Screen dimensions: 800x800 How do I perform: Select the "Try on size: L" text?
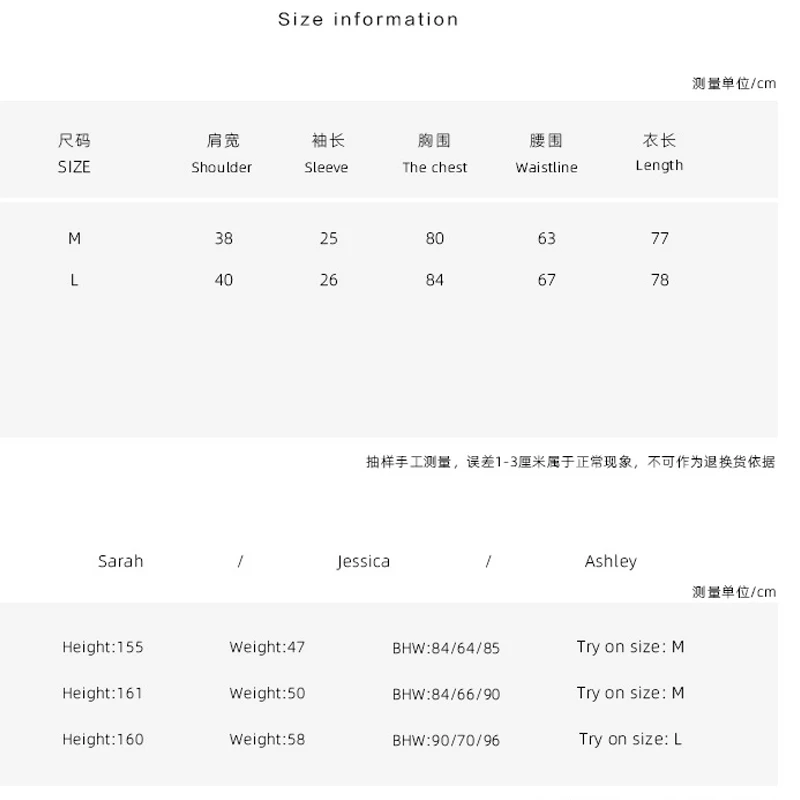630,740
